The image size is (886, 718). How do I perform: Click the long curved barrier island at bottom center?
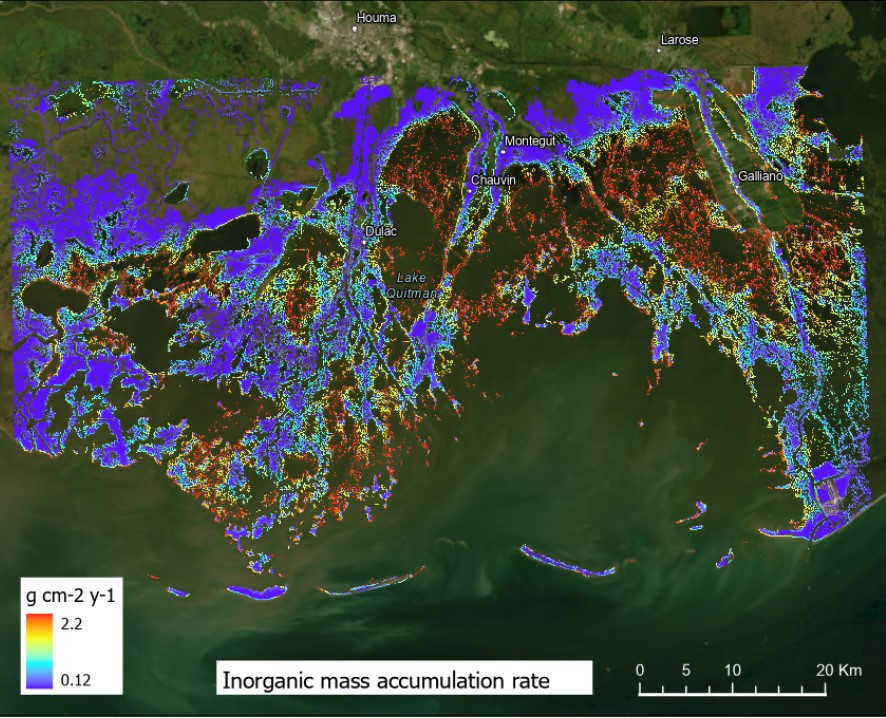point(566,563)
